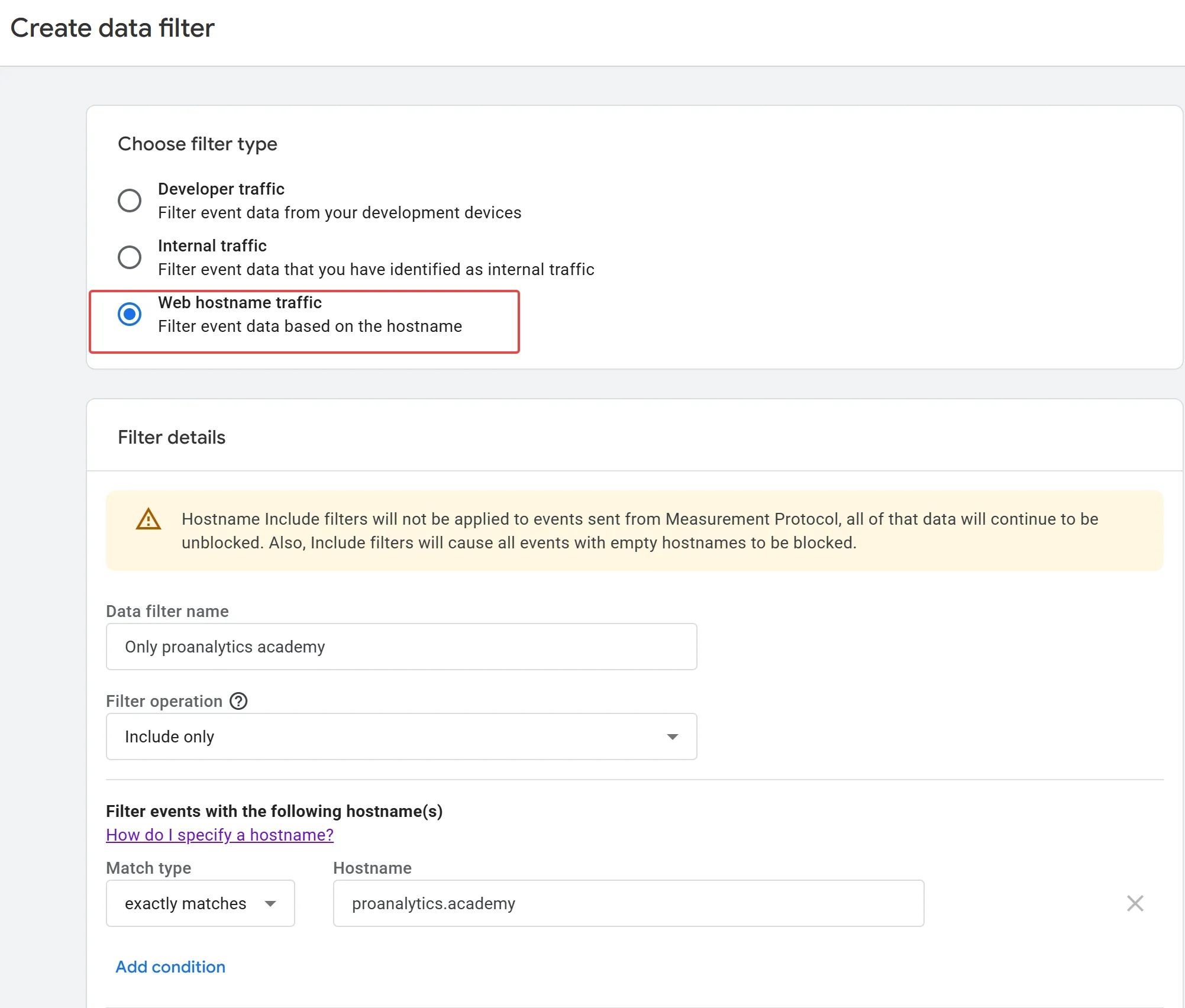Click the Hostname Include filters warning message
This screenshot has height=1008, width=1185.
[x=640, y=531]
